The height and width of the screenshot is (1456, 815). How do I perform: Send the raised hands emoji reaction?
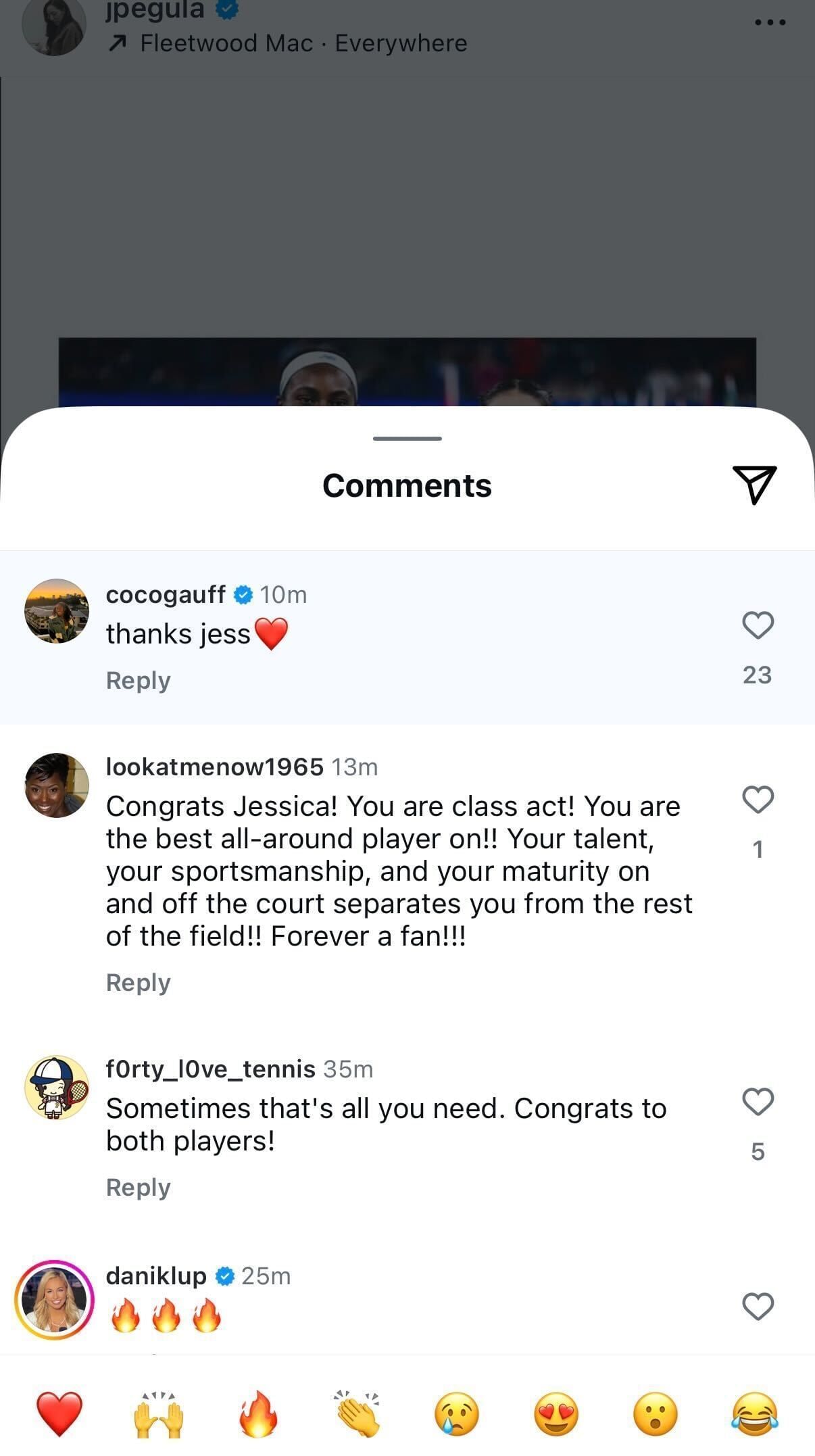click(x=159, y=1413)
